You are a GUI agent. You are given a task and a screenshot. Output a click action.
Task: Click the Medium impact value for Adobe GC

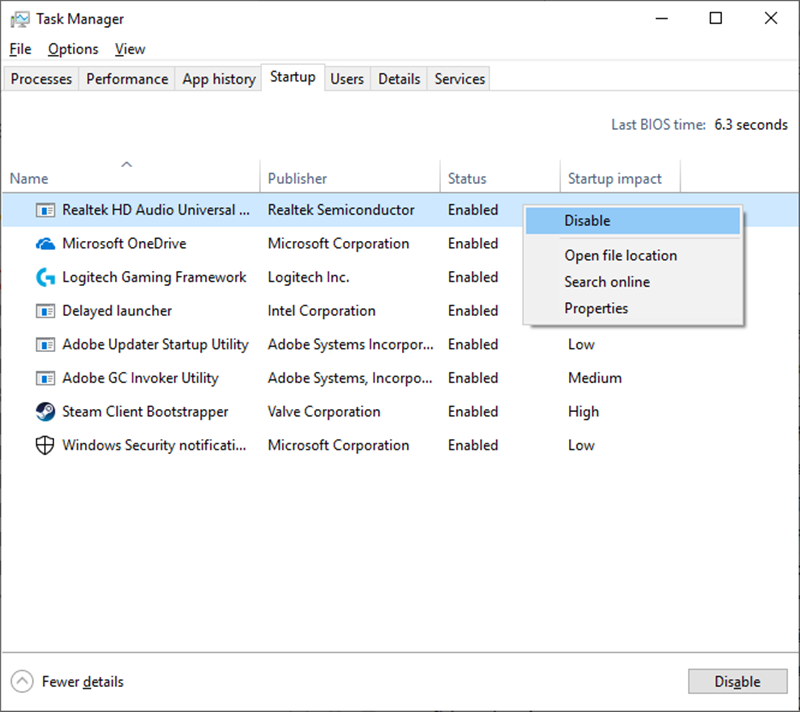pyautogui.click(x=595, y=378)
